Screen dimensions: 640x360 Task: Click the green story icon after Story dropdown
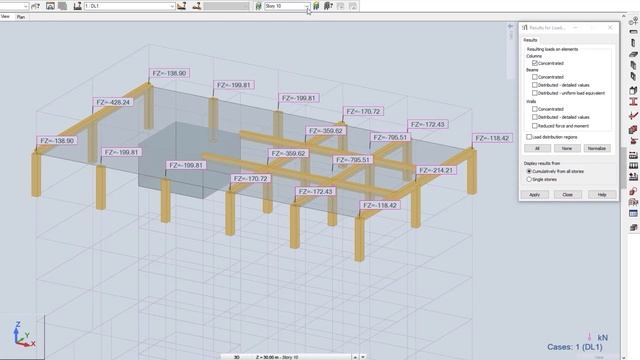coord(316,6)
